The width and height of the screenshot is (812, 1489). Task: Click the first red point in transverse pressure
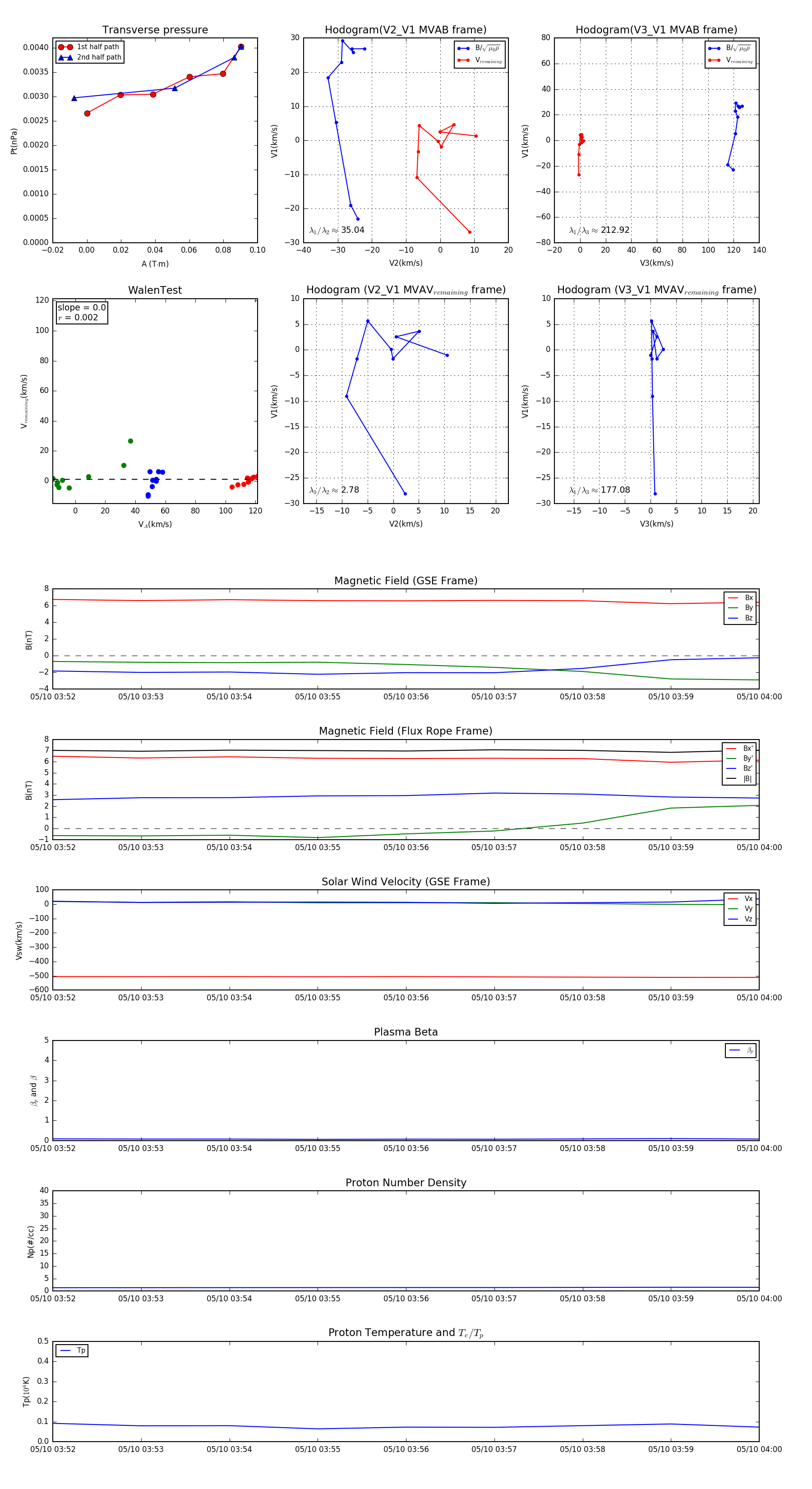[87, 113]
